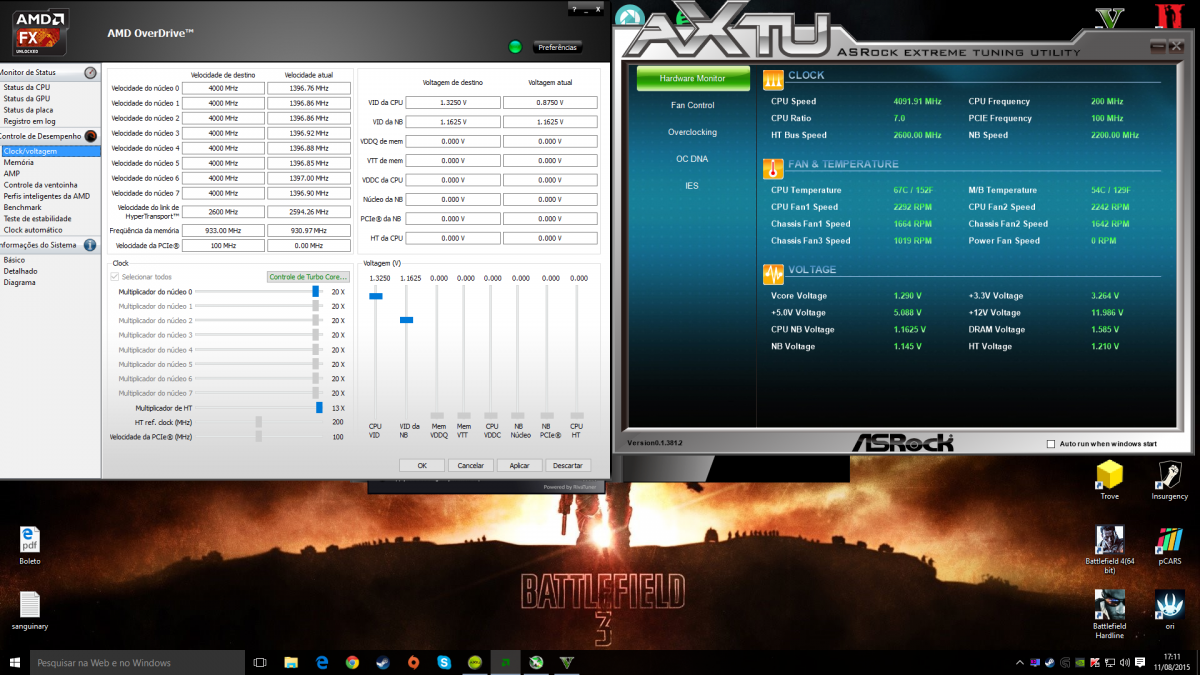1200x675 pixels.
Task: Click the VOLTAGE section icon in AXTU
Action: 772,274
